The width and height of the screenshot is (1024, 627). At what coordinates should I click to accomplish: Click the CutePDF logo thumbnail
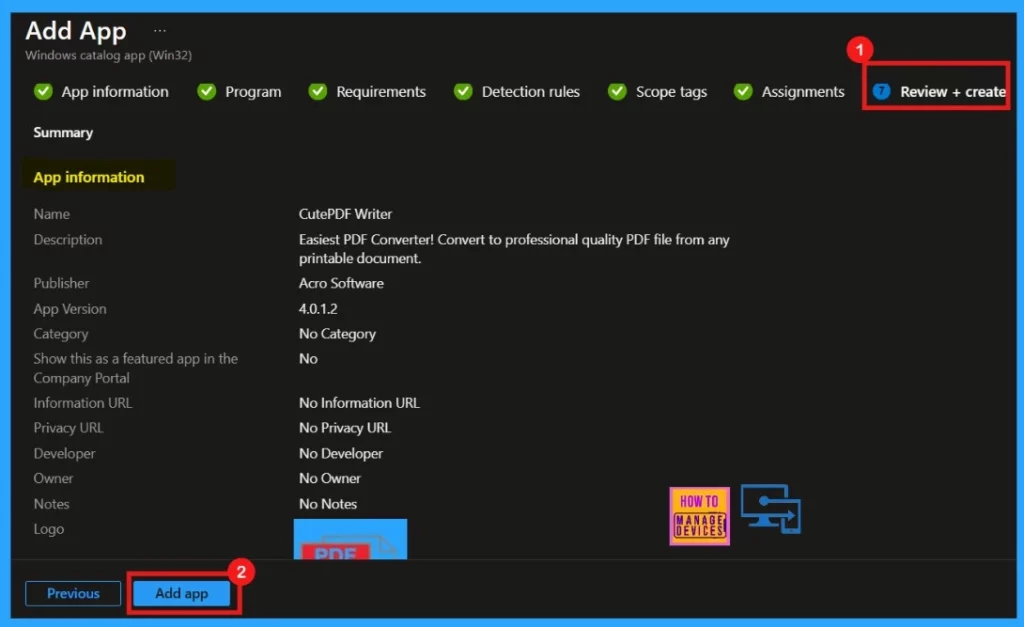point(350,539)
